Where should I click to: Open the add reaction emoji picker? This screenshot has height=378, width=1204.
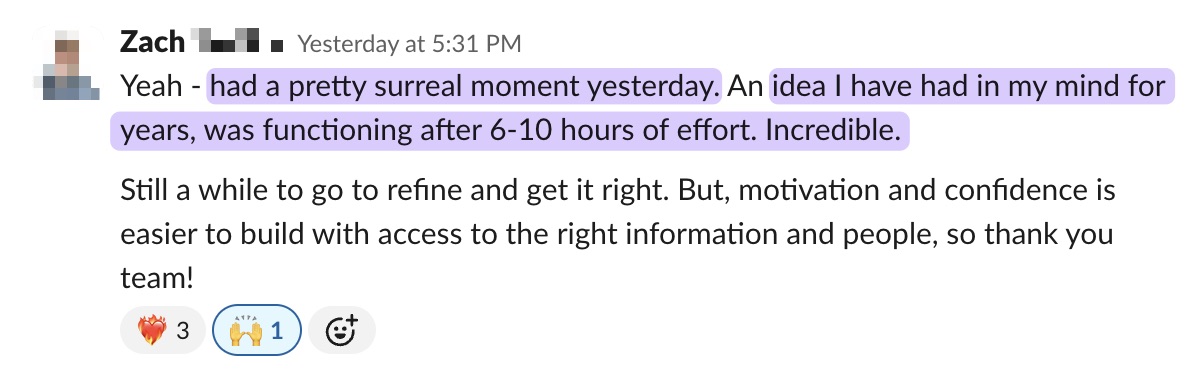[342, 329]
